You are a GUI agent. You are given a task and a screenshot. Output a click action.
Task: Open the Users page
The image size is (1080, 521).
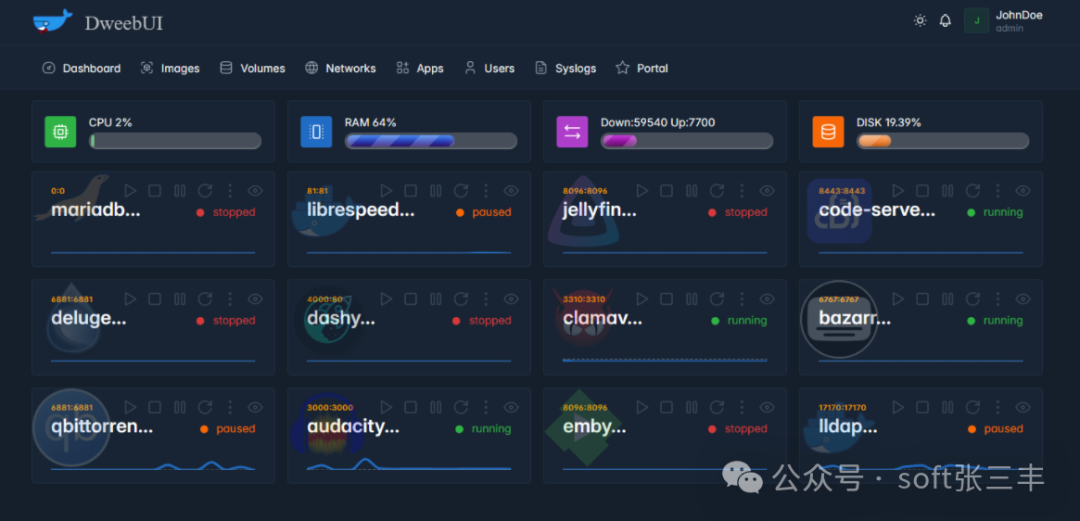point(490,68)
